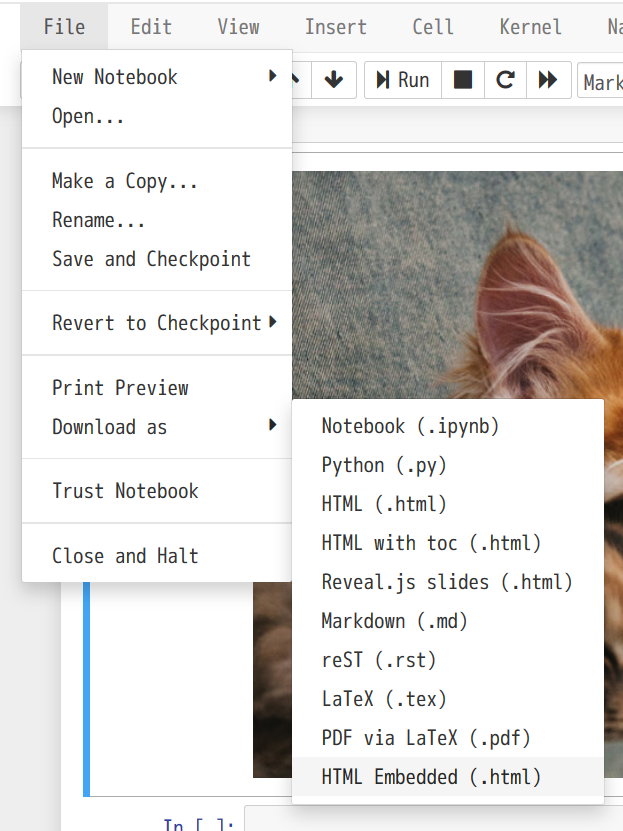Download as PDF via LaTeX (.pdf)
This screenshot has width=623, height=831.
[448, 738]
